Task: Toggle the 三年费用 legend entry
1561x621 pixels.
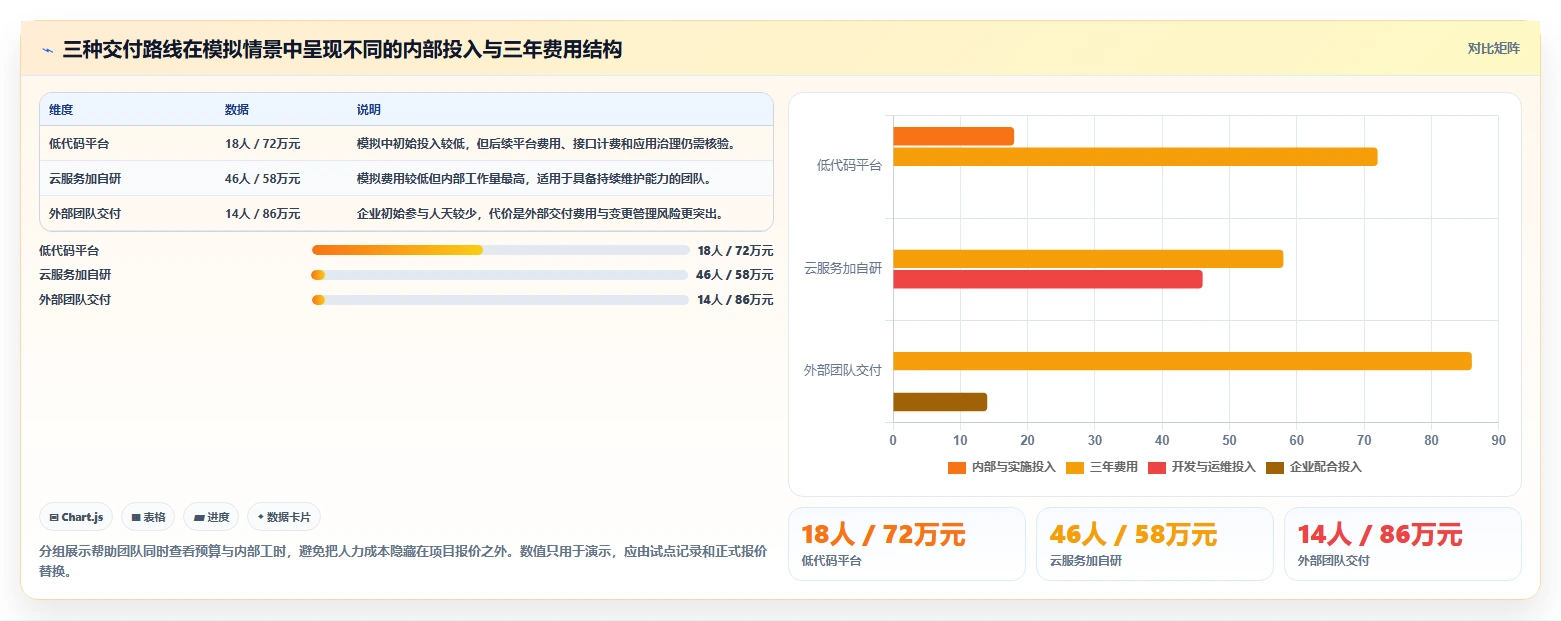Action: pyautogui.click(x=1102, y=467)
